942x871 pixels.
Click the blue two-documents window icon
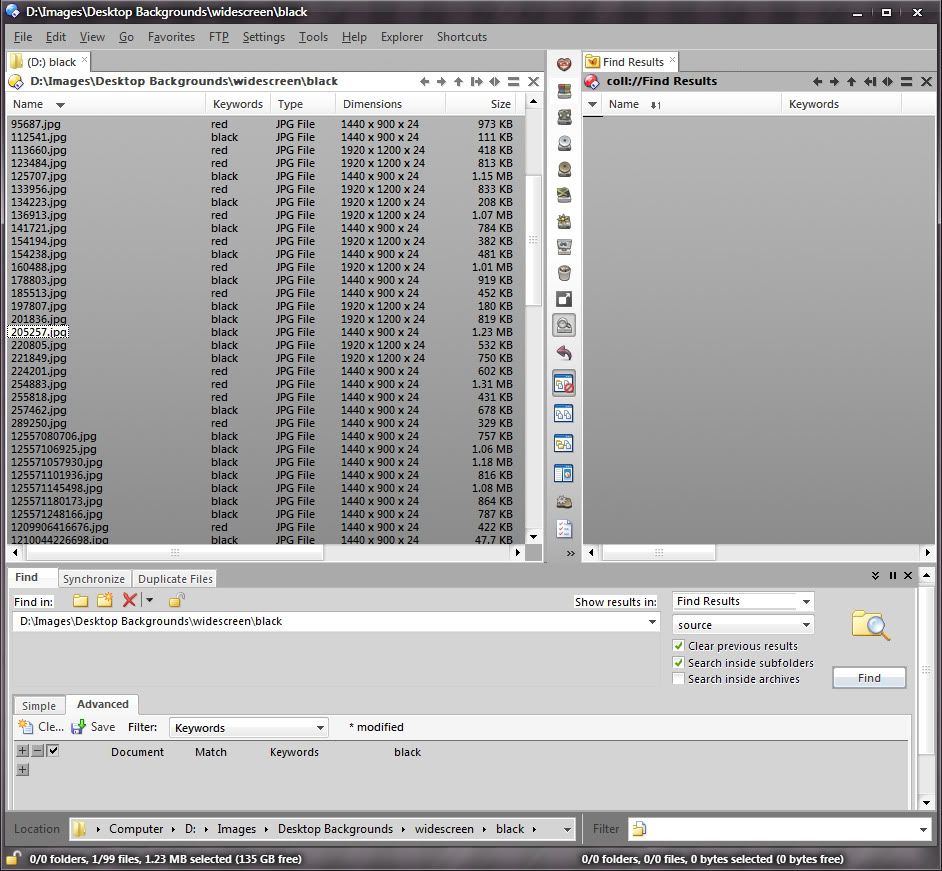pyautogui.click(x=564, y=413)
